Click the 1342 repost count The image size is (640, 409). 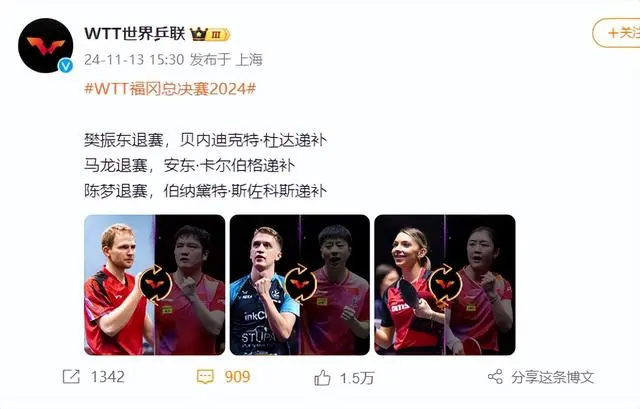coord(108,376)
